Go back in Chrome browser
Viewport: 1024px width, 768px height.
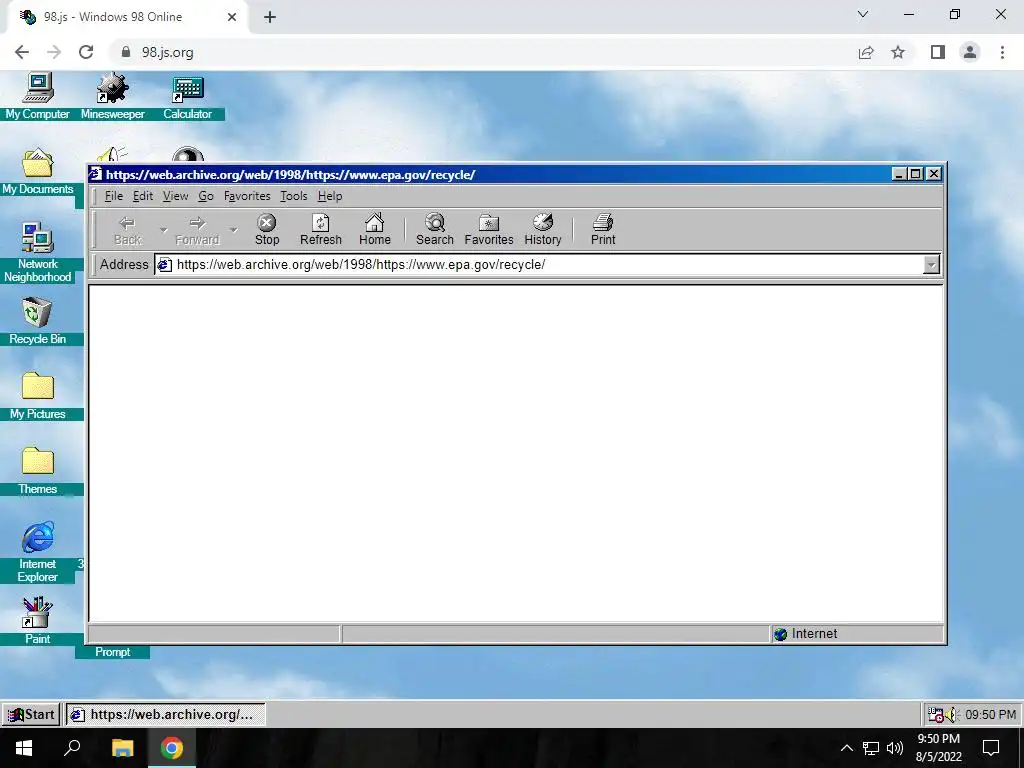22,52
